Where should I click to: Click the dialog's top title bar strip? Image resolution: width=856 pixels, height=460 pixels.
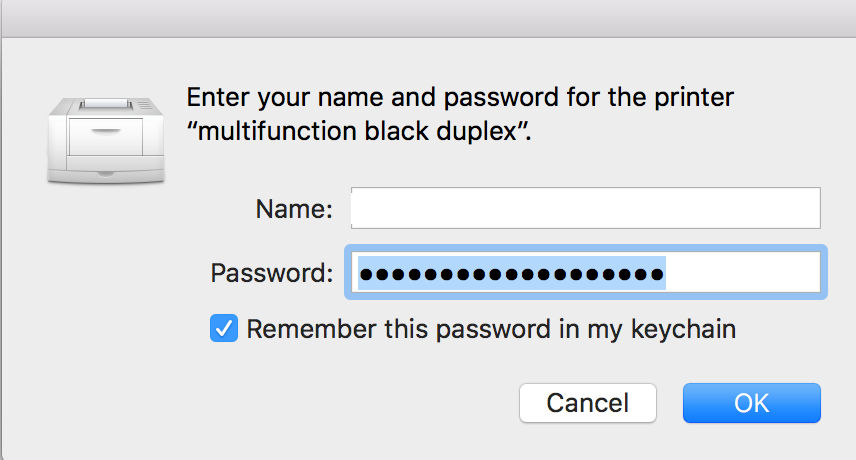pos(428,18)
